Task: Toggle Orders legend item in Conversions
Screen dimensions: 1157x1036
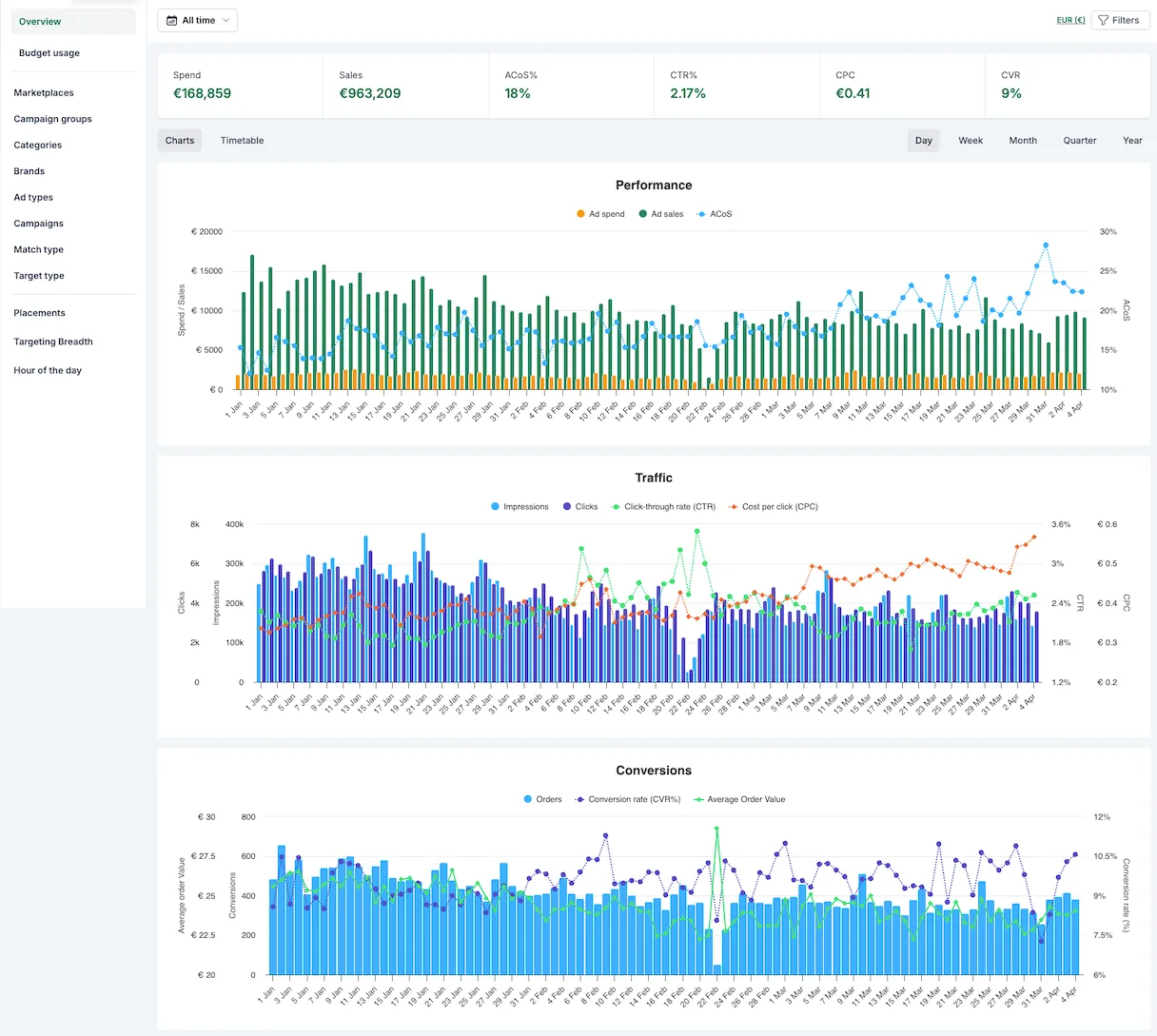Action: click(542, 799)
